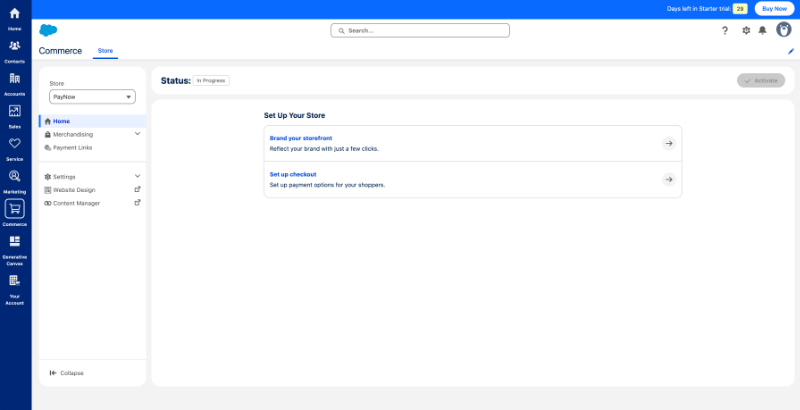Click the Buy Now button
The height and width of the screenshot is (410, 800).
coord(774,9)
